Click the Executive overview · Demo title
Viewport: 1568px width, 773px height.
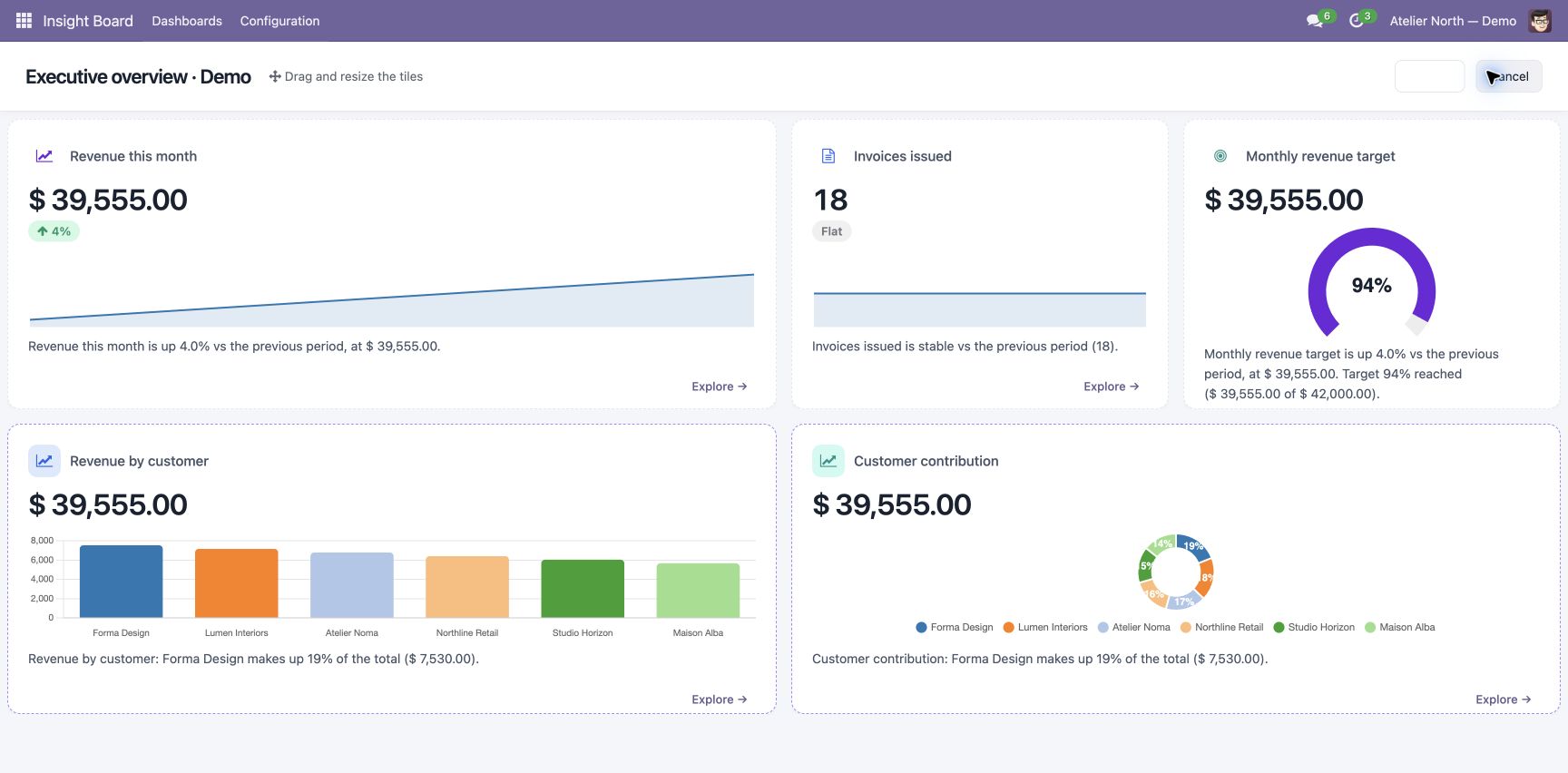[138, 77]
